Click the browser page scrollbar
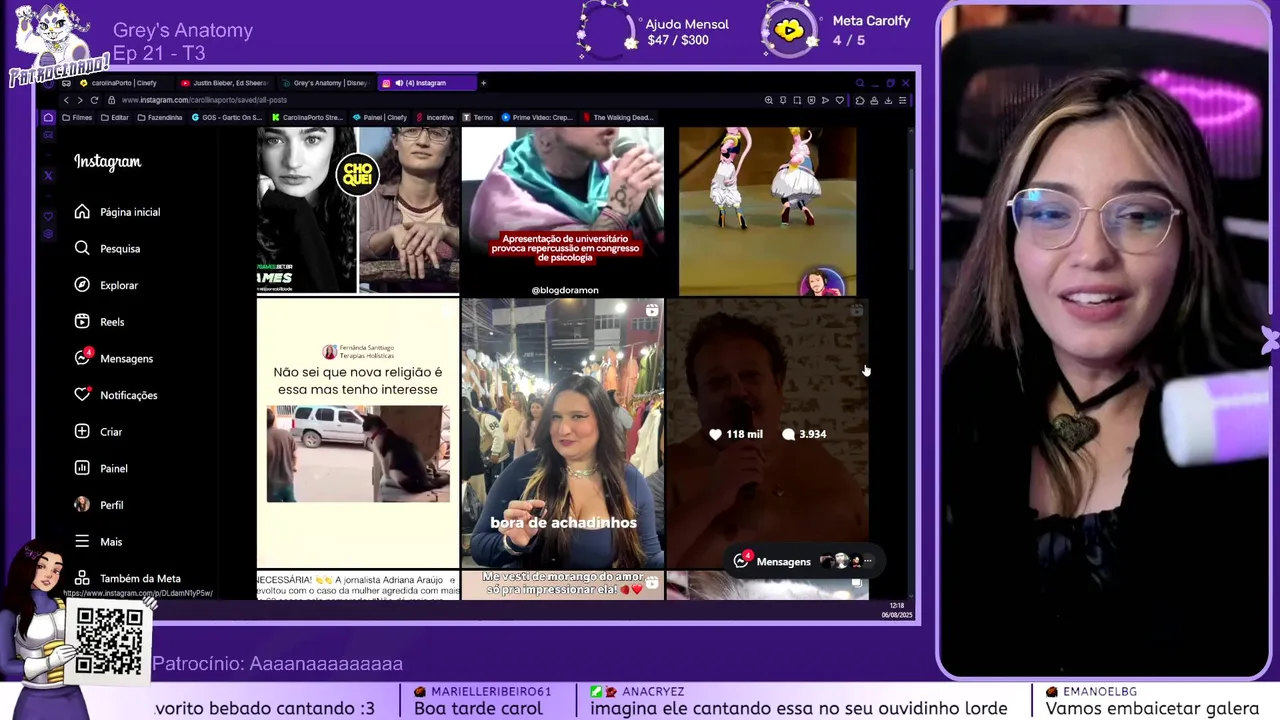Viewport: 1280px width, 720px height. click(911, 220)
